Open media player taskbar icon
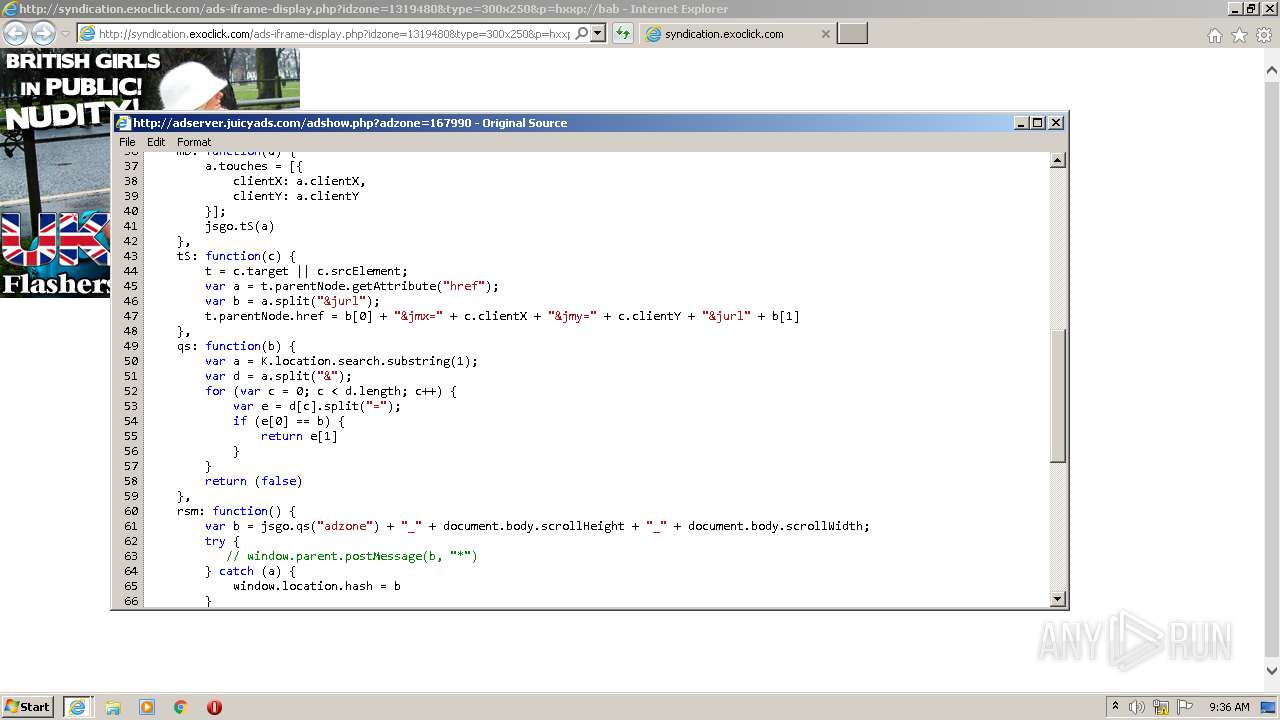The height and width of the screenshot is (720, 1280). click(147, 707)
